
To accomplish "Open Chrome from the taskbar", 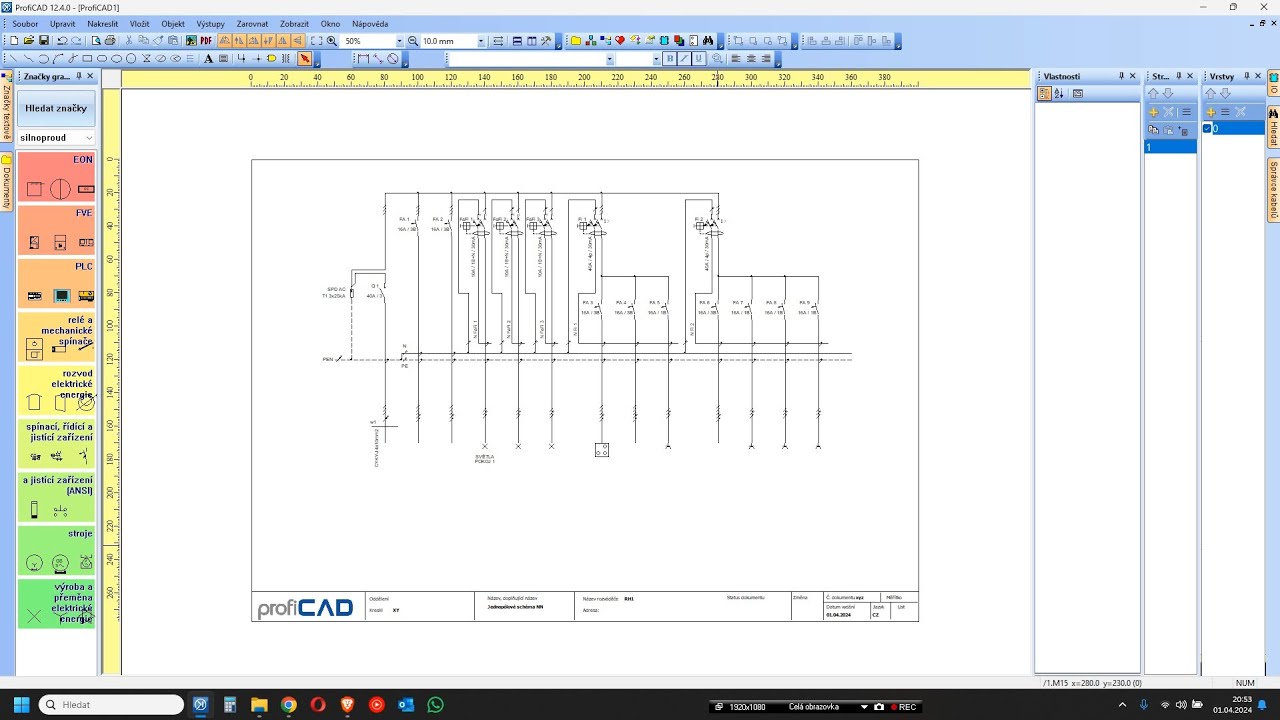I will click(x=288, y=705).
